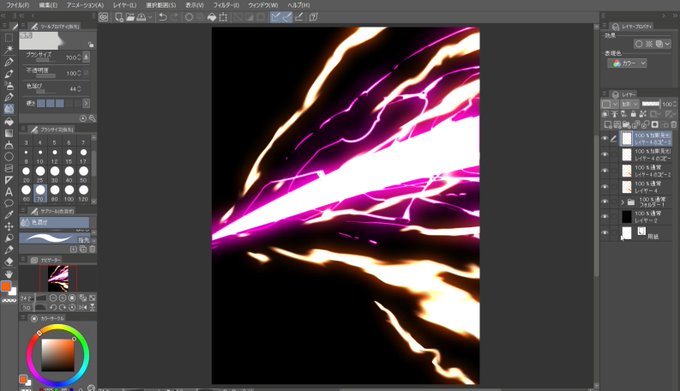Select brush size 70 preset

(40, 193)
